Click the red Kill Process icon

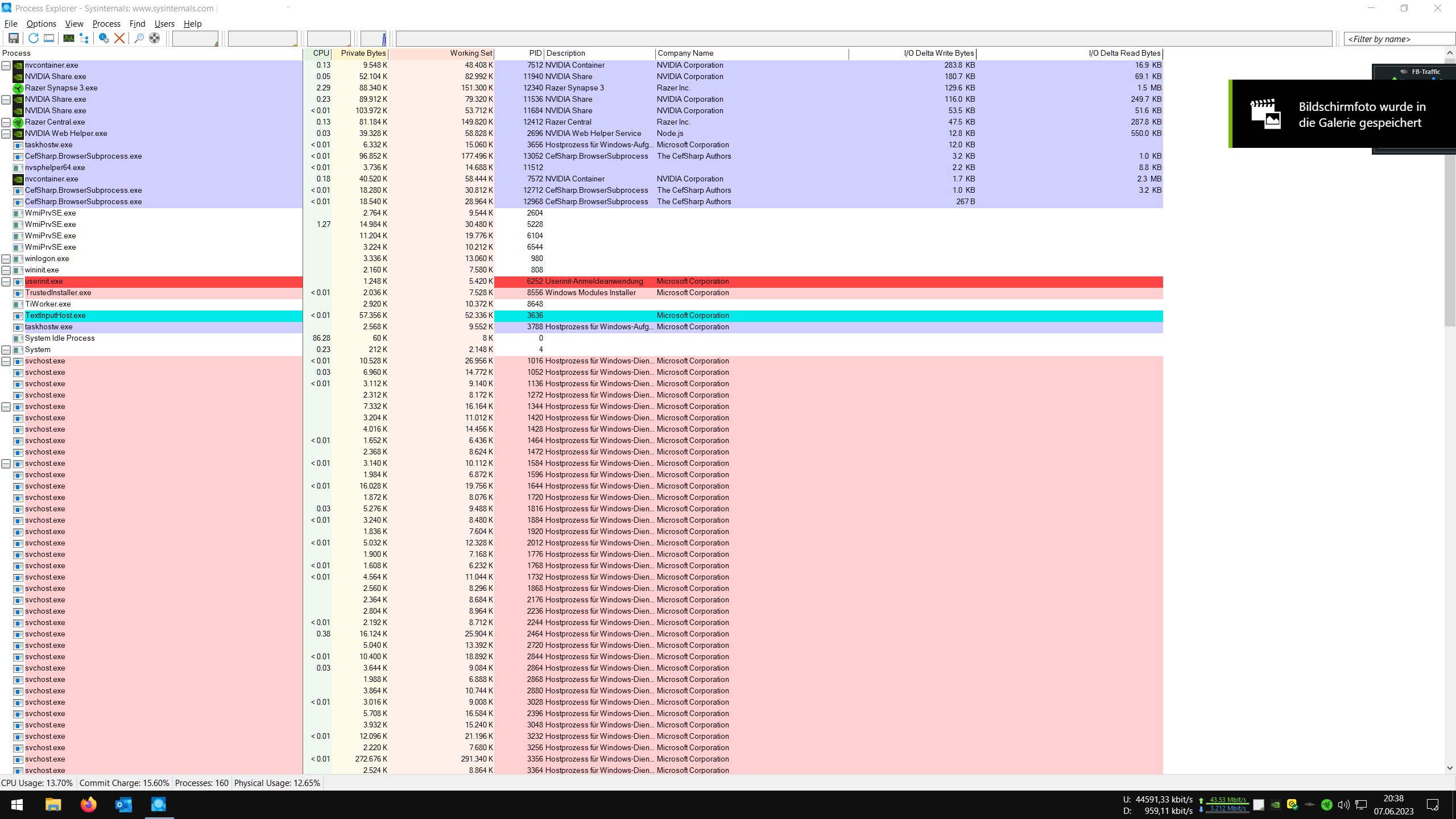[x=119, y=38]
